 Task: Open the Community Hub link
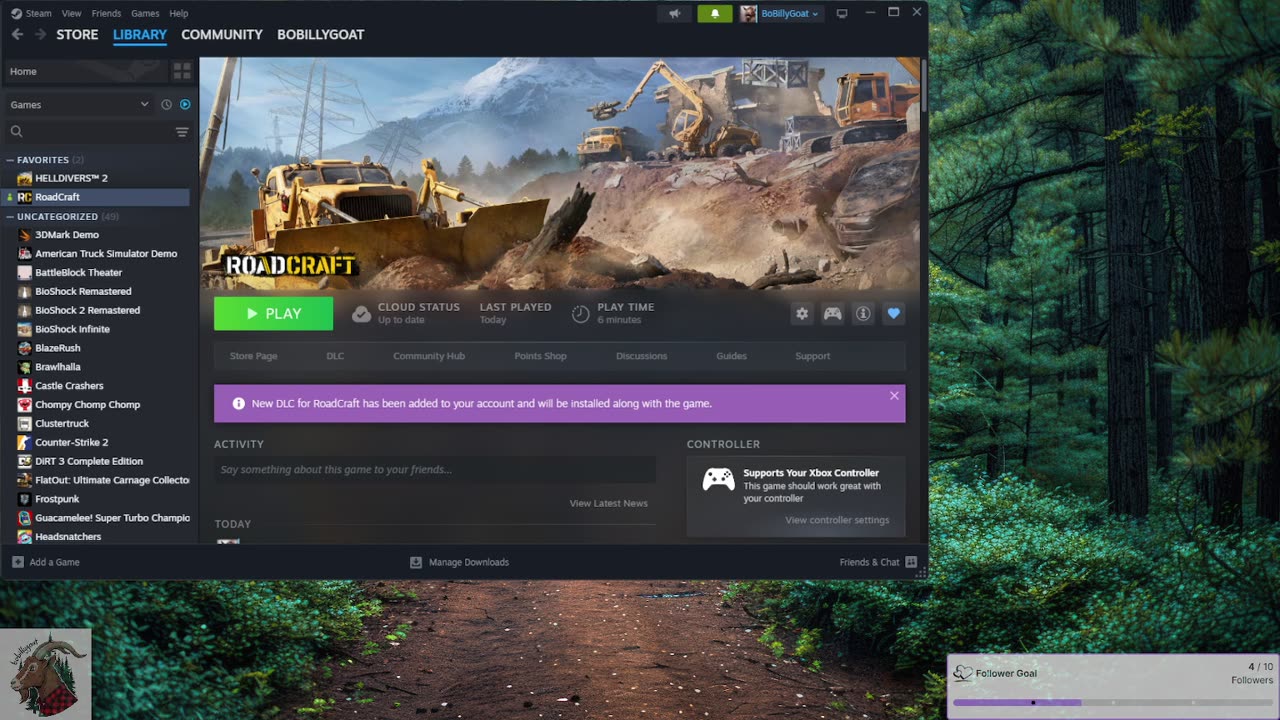429,356
